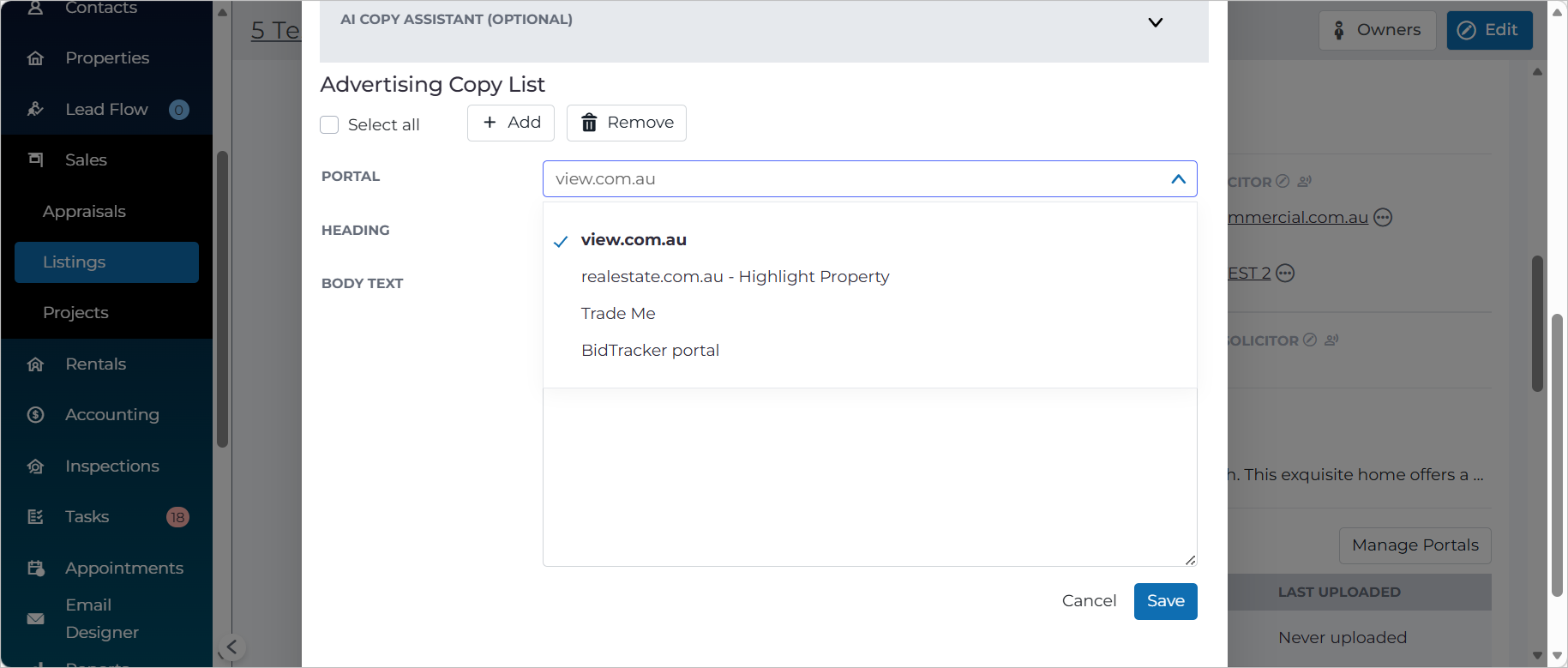Click the options icon beside EST 2
The width and height of the screenshot is (1568, 668).
[1285, 274]
